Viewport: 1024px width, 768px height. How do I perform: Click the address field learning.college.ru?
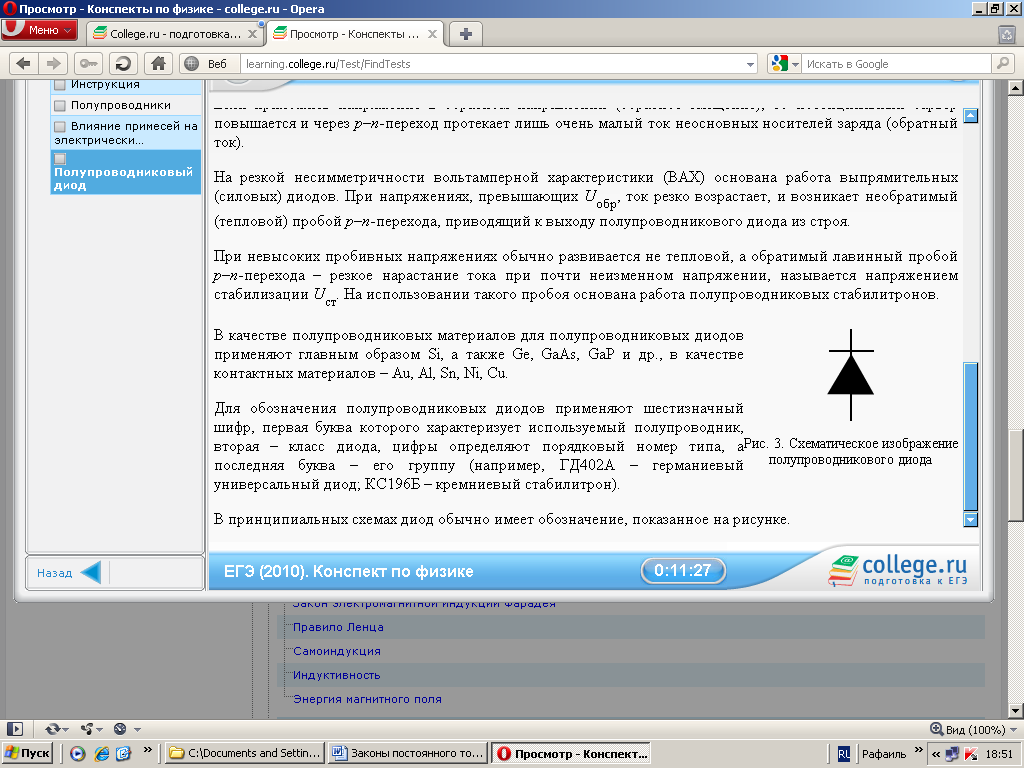click(493, 64)
